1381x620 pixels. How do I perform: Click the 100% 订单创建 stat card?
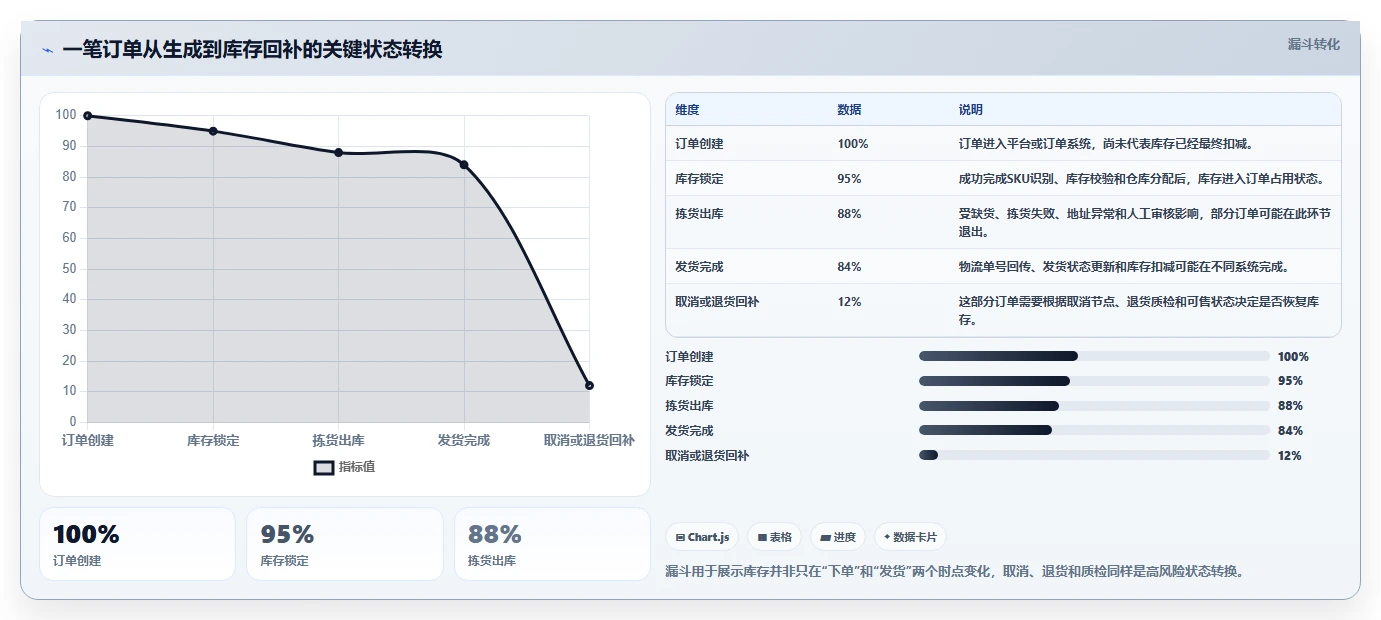tap(137, 544)
